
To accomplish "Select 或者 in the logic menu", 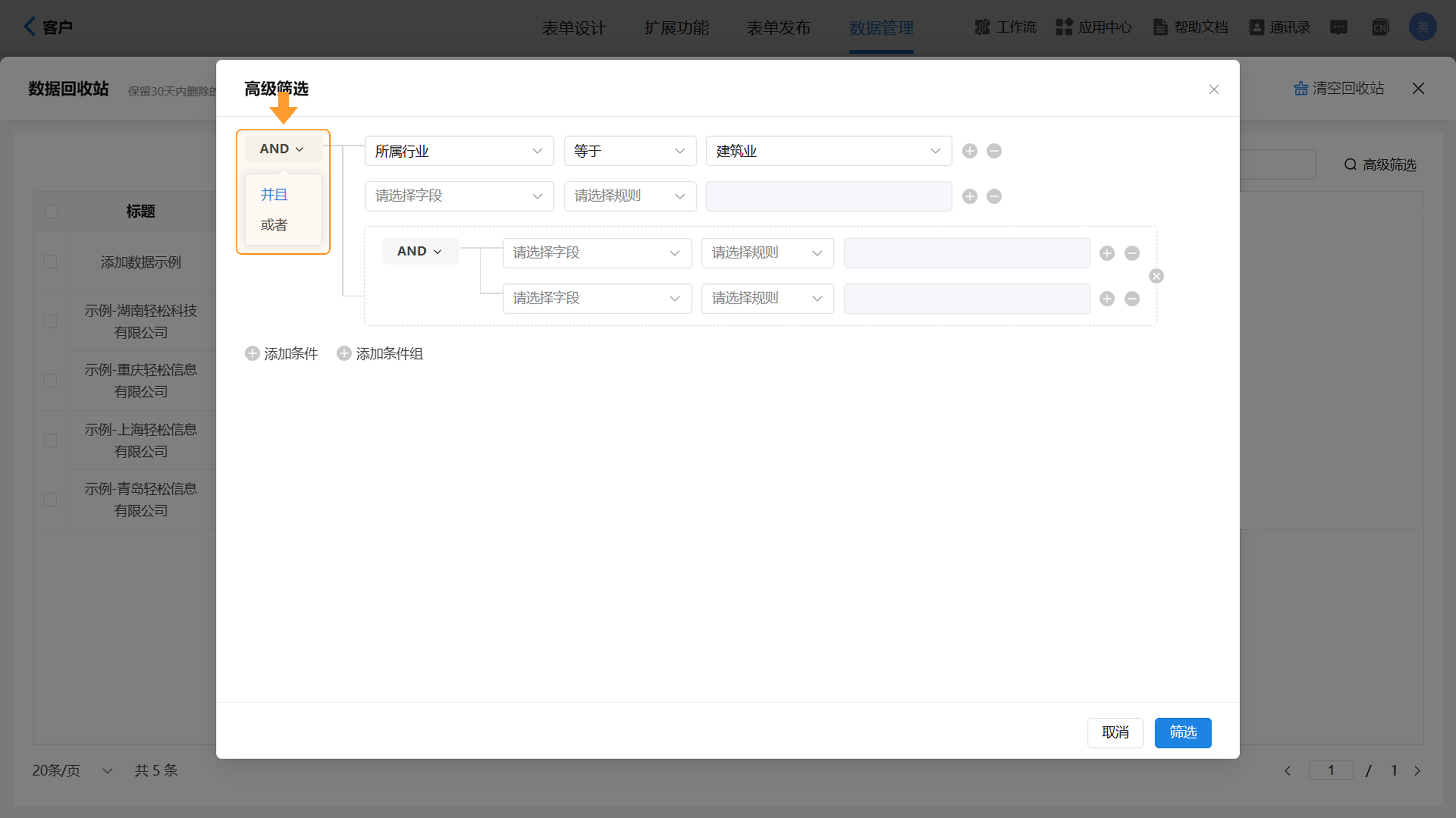I will (x=274, y=225).
